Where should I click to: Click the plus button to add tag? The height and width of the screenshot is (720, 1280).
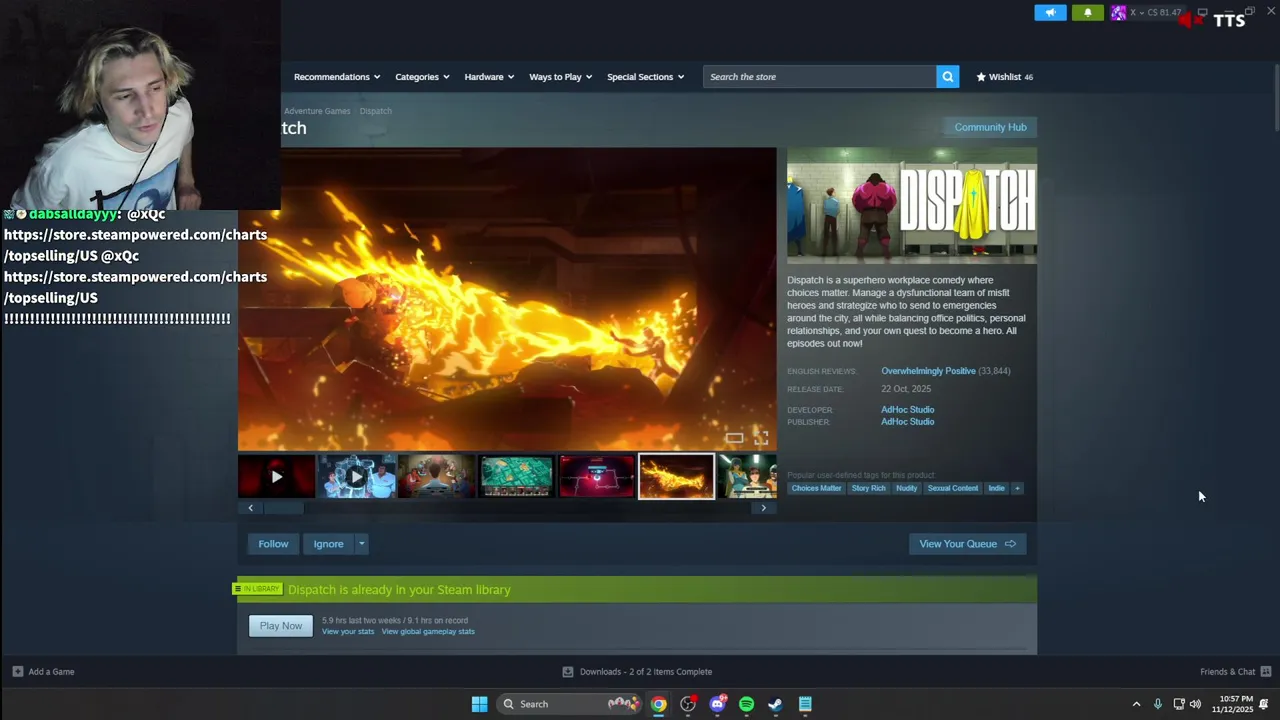[x=1017, y=488]
